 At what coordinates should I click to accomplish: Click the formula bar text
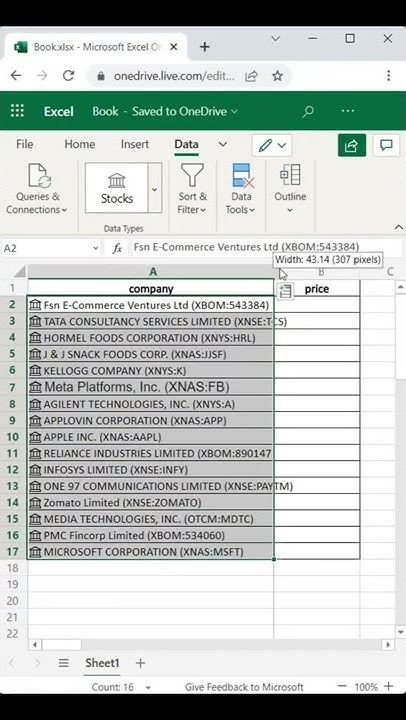point(246,248)
